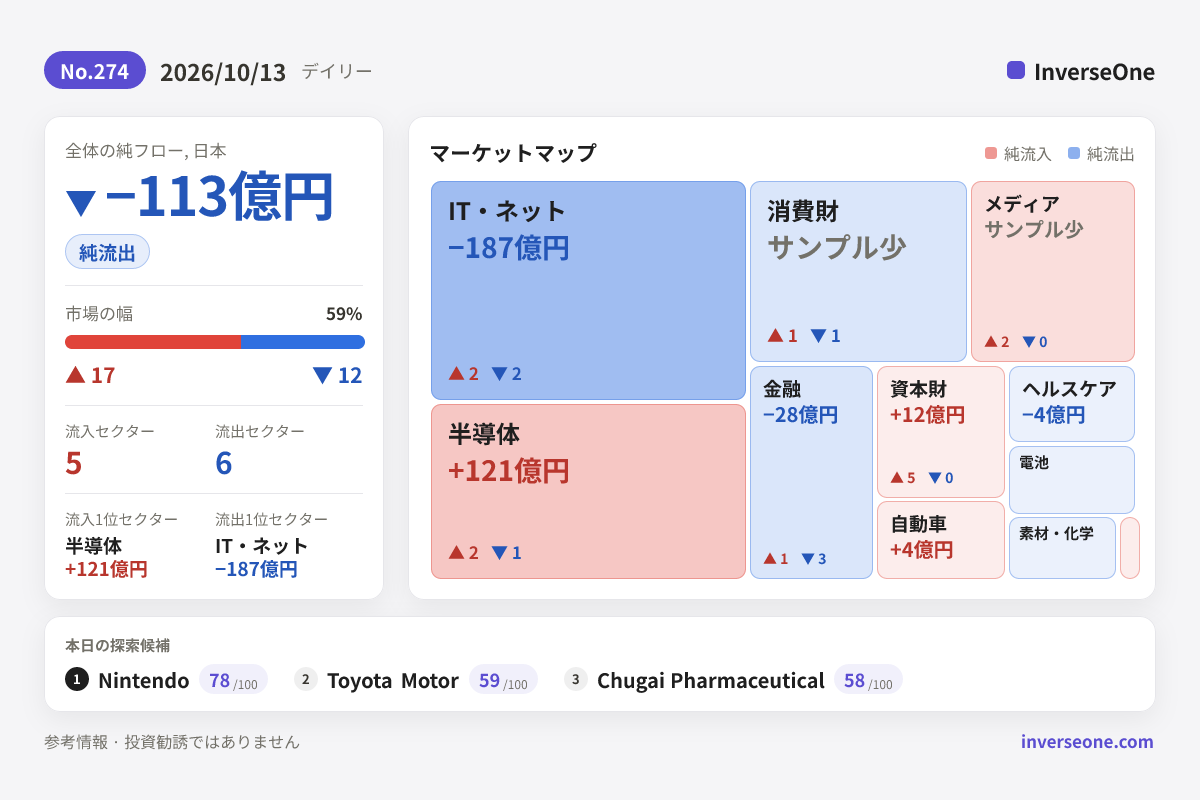Click the InverseOne purple square logo
This screenshot has width=1200, height=800.
click(1016, 70)
